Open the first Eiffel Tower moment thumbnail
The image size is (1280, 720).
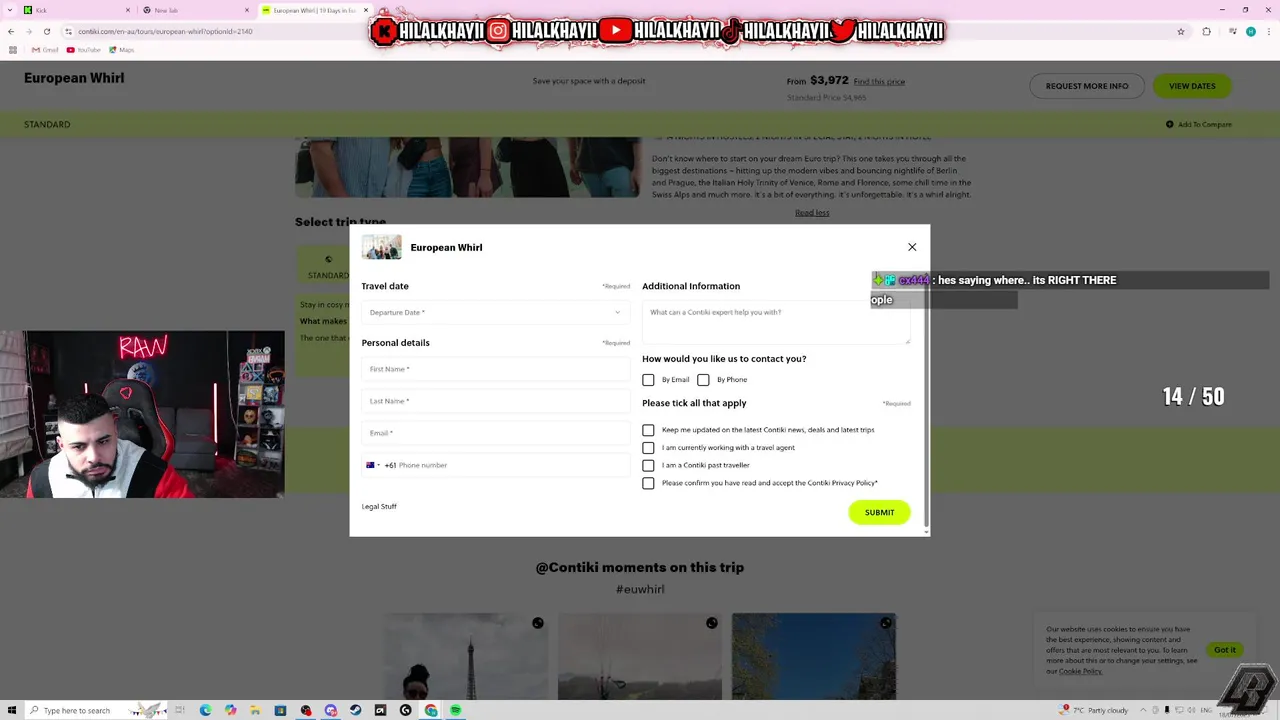point(467,657)
